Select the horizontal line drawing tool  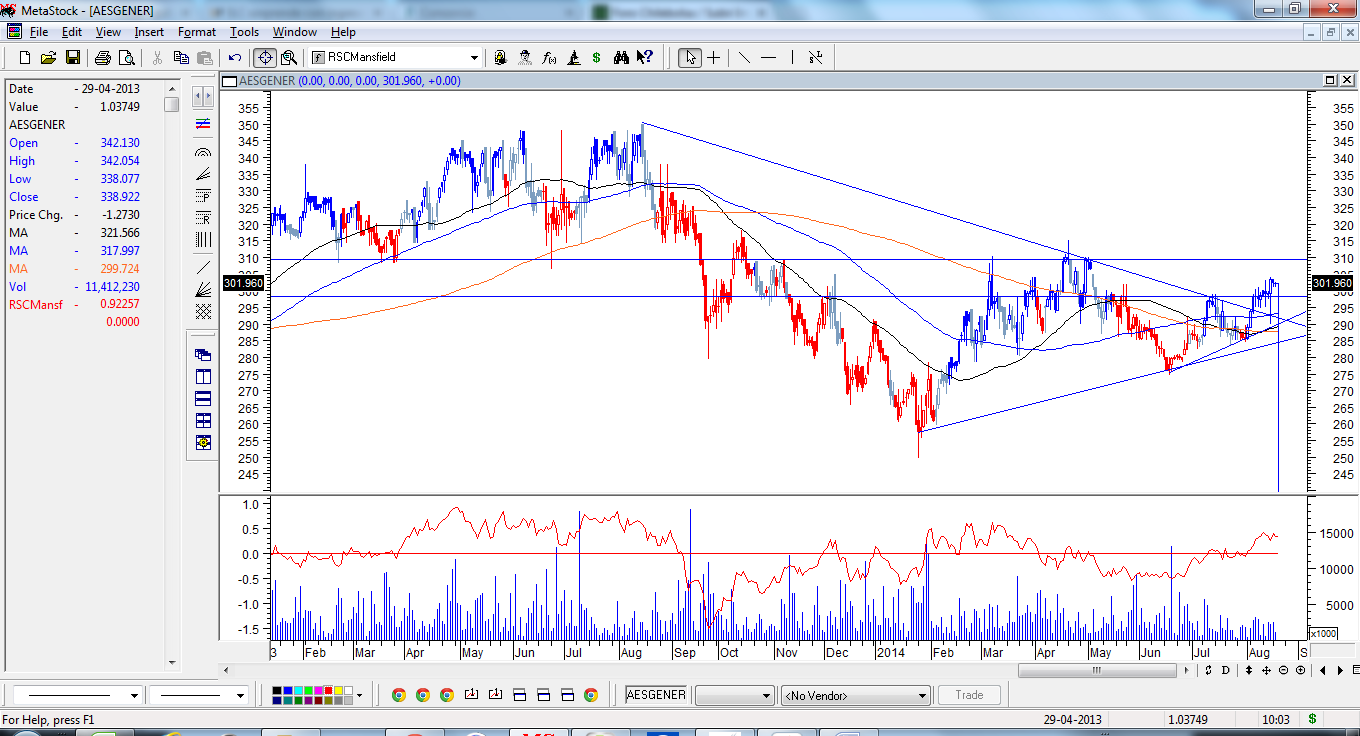click(x=768, y=57)
